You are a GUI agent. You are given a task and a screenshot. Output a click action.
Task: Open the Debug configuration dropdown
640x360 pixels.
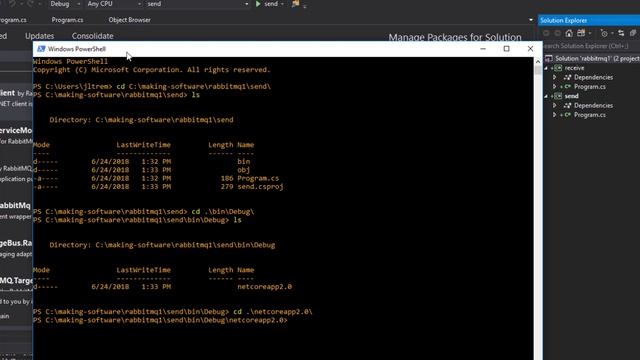point(65,4)
